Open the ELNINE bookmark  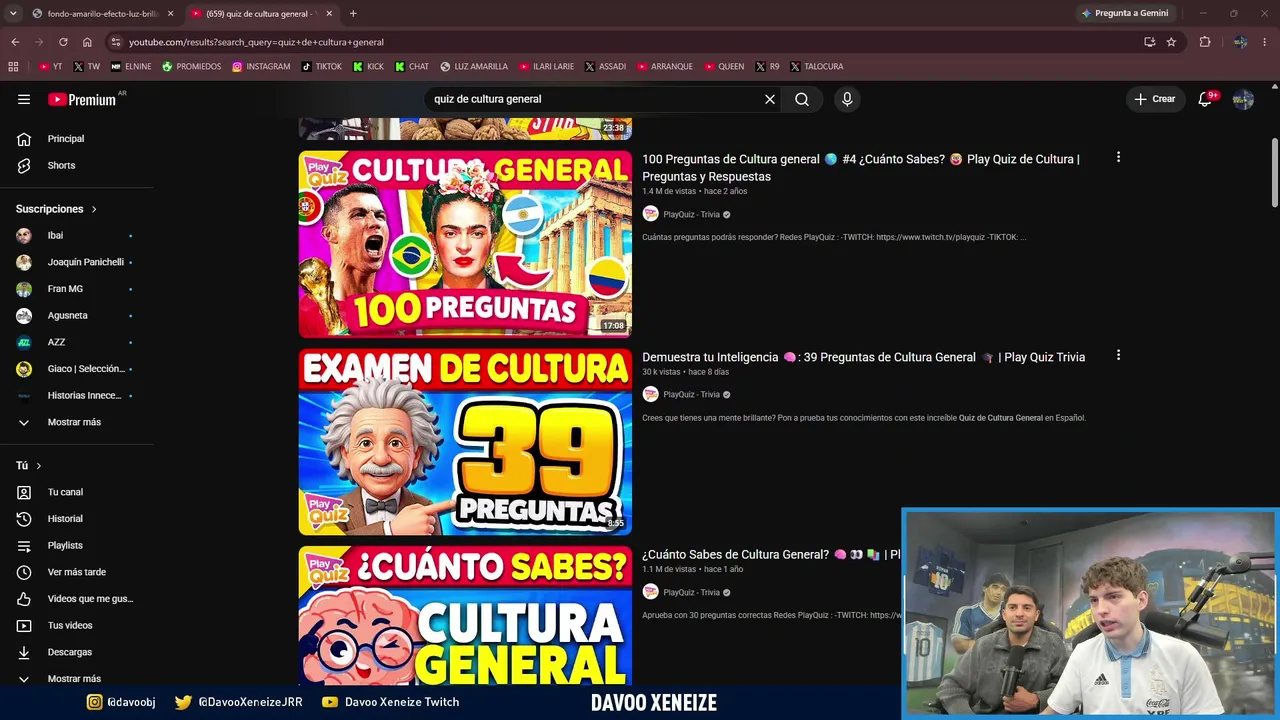coord(131,67)
